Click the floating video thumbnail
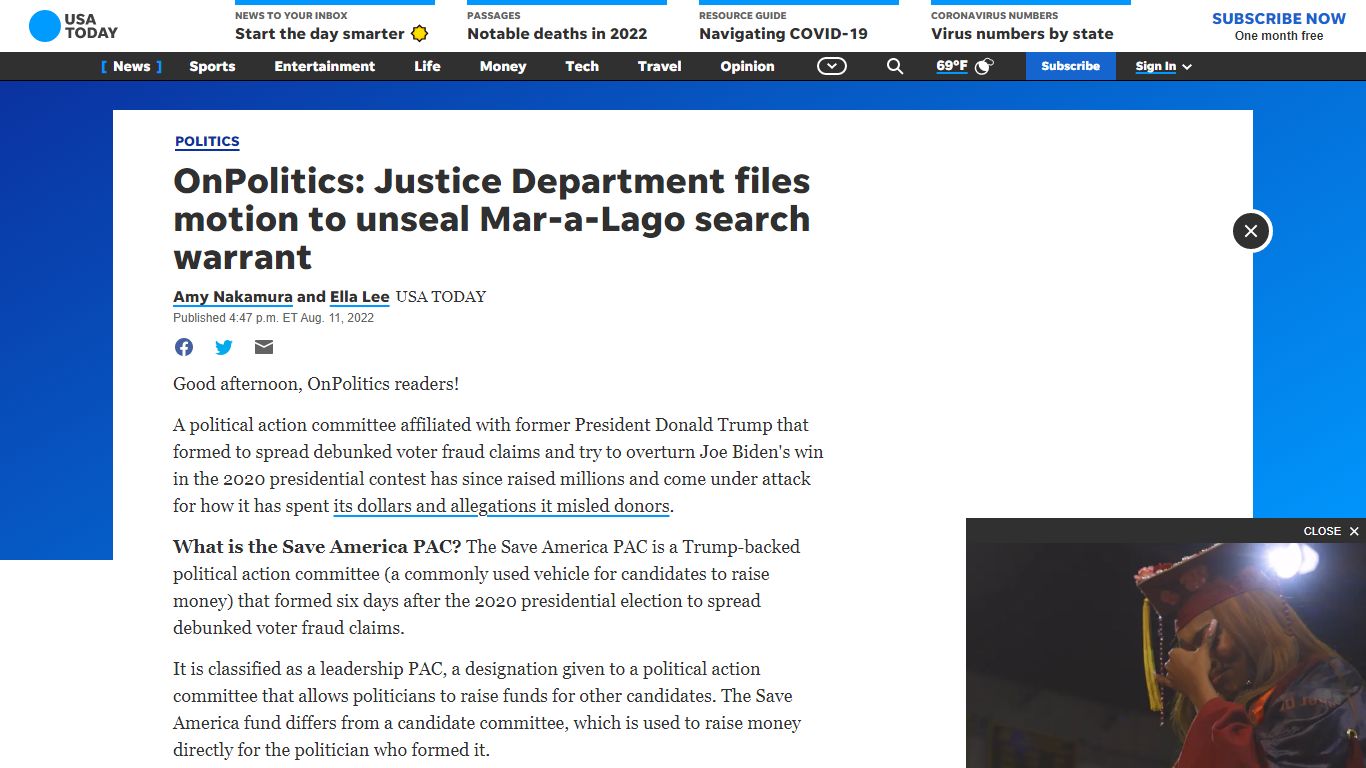 pyautogui.click(x=1166, y=655)
